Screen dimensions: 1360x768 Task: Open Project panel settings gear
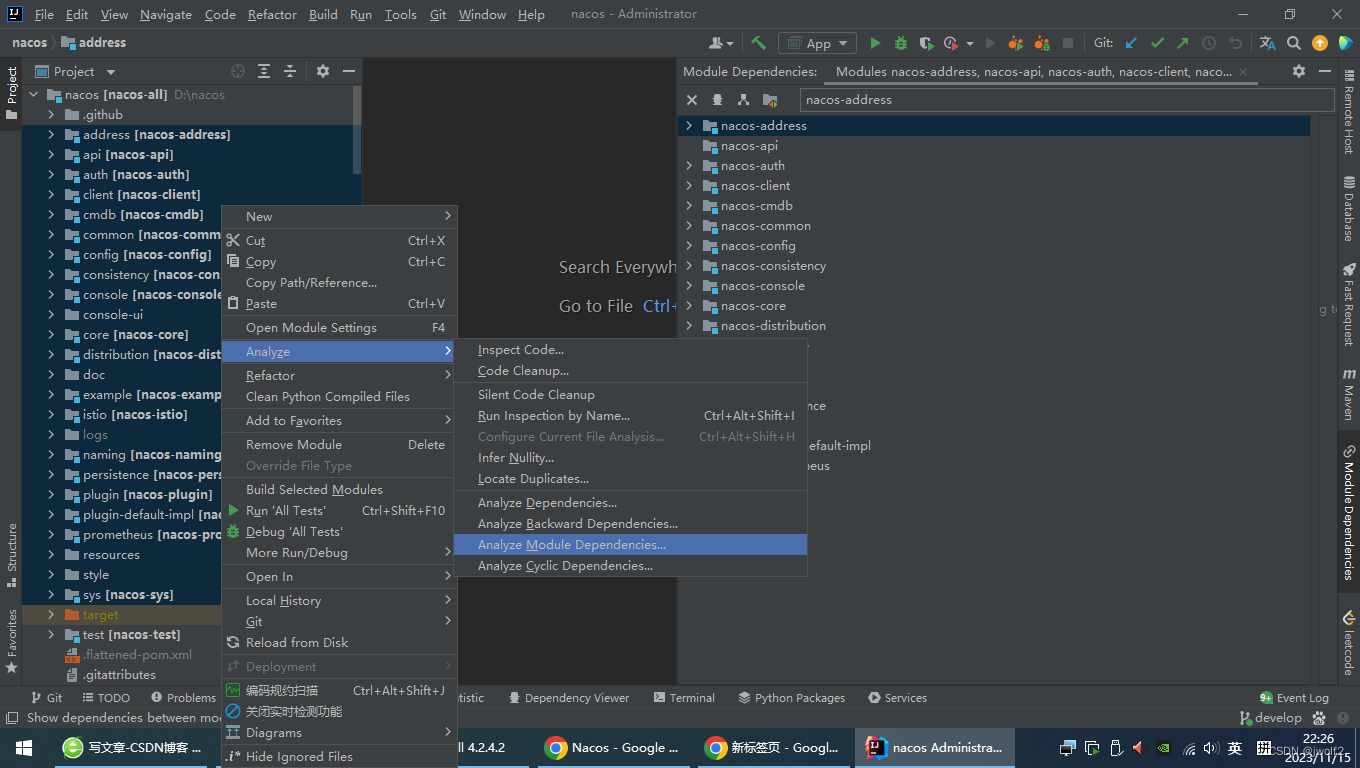pos(323,71)
